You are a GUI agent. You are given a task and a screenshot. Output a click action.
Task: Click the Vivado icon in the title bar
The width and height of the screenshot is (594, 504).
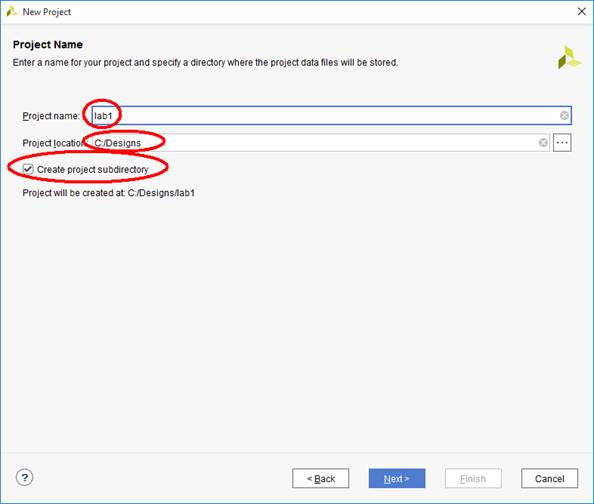point(12,12)
